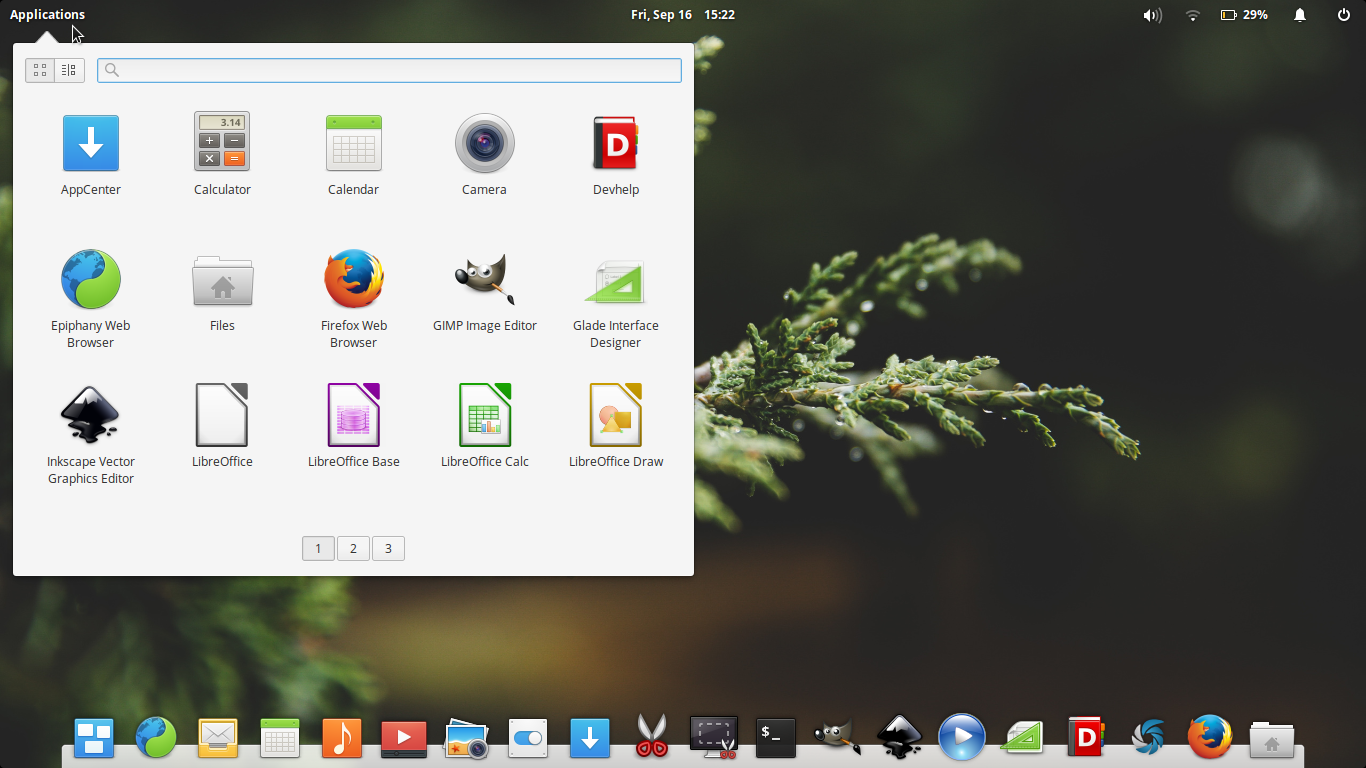Screen dimensions: 1366x768
Task: Open Multitasking View from the dock
Action: click(x=94, y=738)
